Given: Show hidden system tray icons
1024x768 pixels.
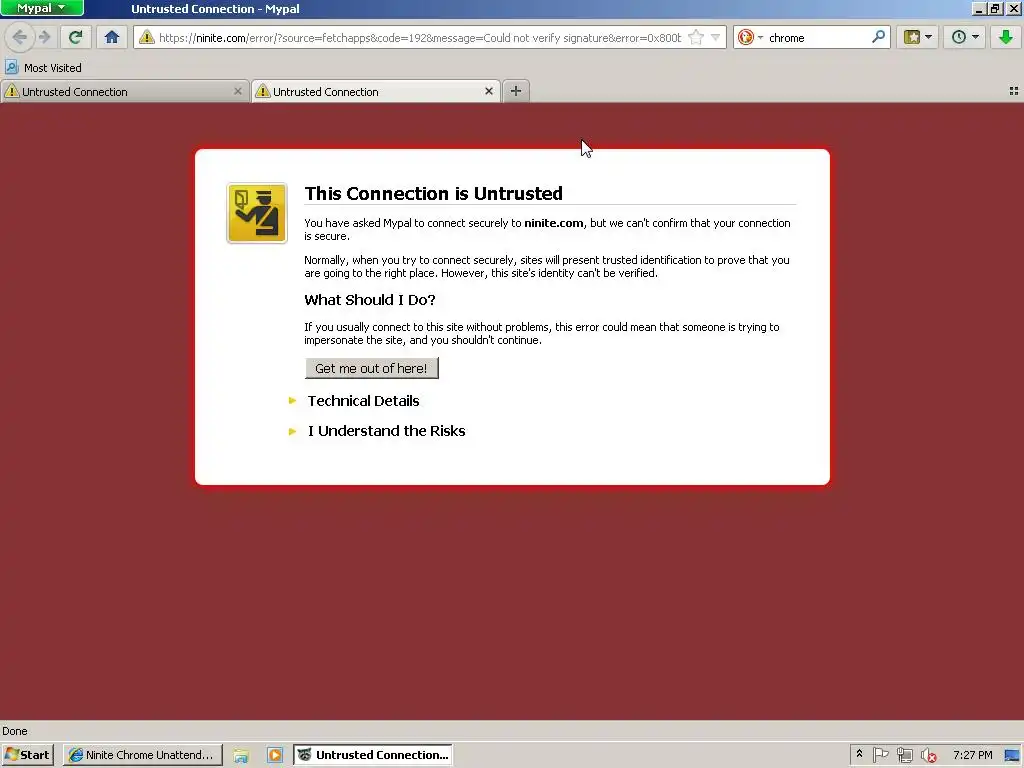Looking at the screenshot, I should 859,754.
